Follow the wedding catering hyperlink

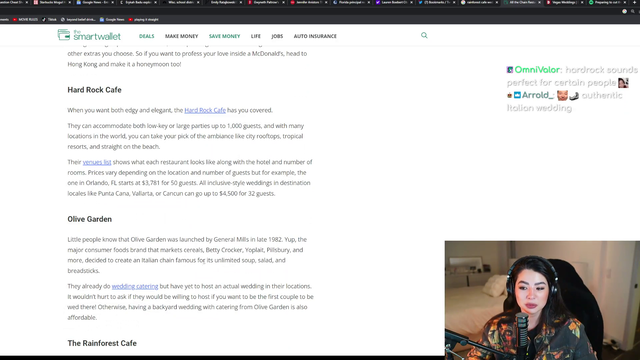tap(135, 286)
